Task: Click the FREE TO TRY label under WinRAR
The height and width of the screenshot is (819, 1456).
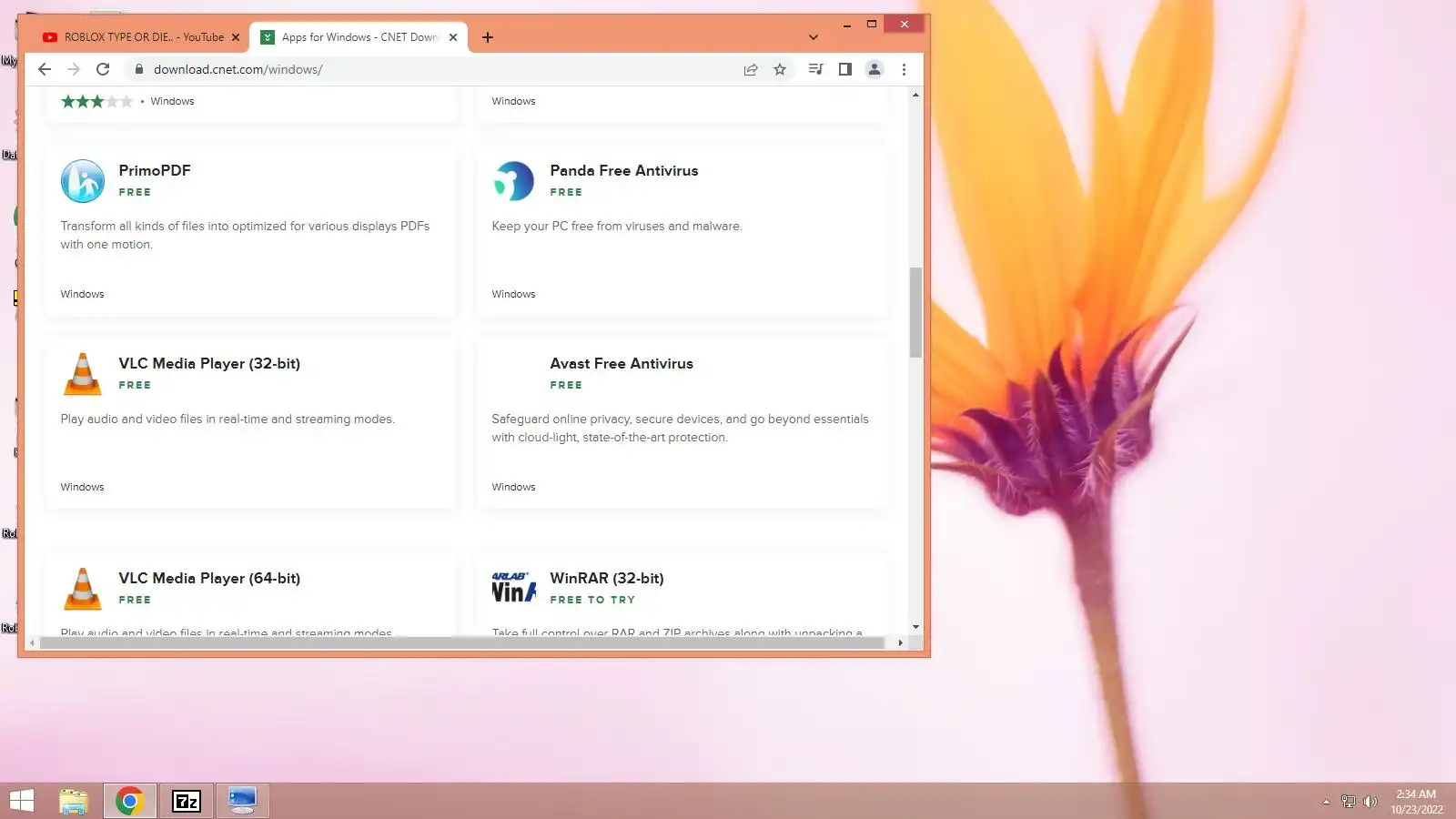Action: (x=592, y=600)
